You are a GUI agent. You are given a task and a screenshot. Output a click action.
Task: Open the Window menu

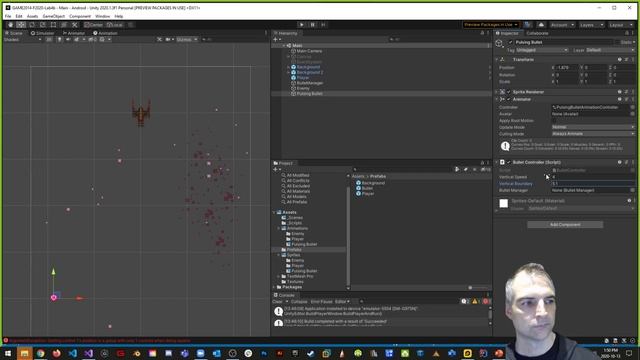point(102,16)
